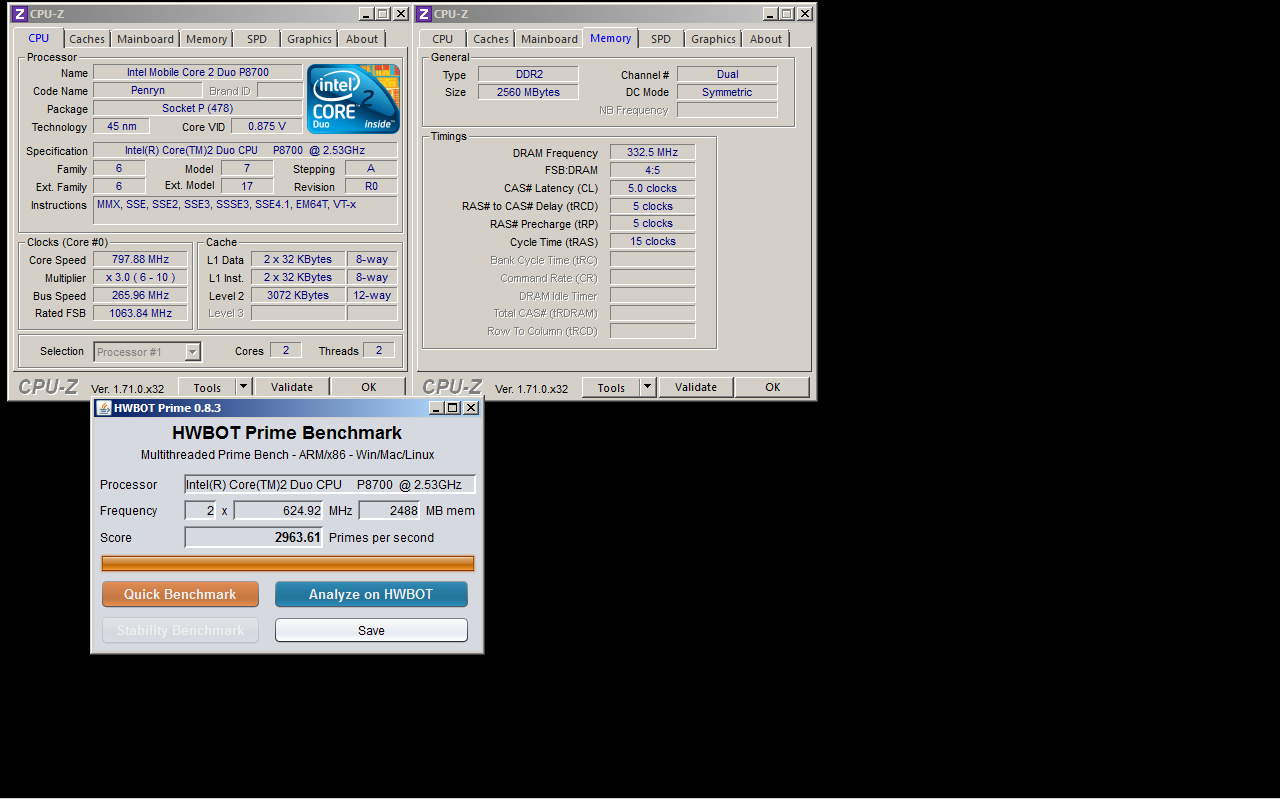This screenshot has height=800, width=1280.
Task: Click Analyze on HWBOT button
Action: (371, 594)
